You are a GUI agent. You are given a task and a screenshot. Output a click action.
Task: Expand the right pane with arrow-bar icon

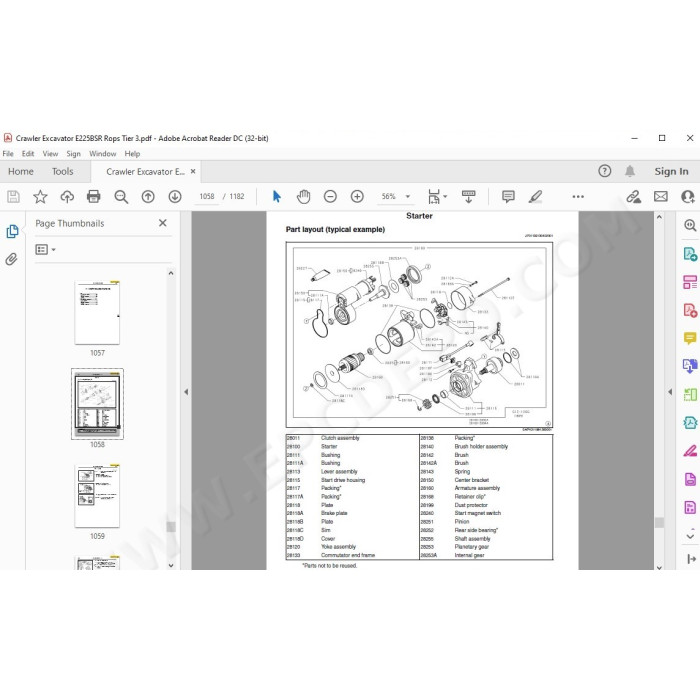(x=691, y=558)
